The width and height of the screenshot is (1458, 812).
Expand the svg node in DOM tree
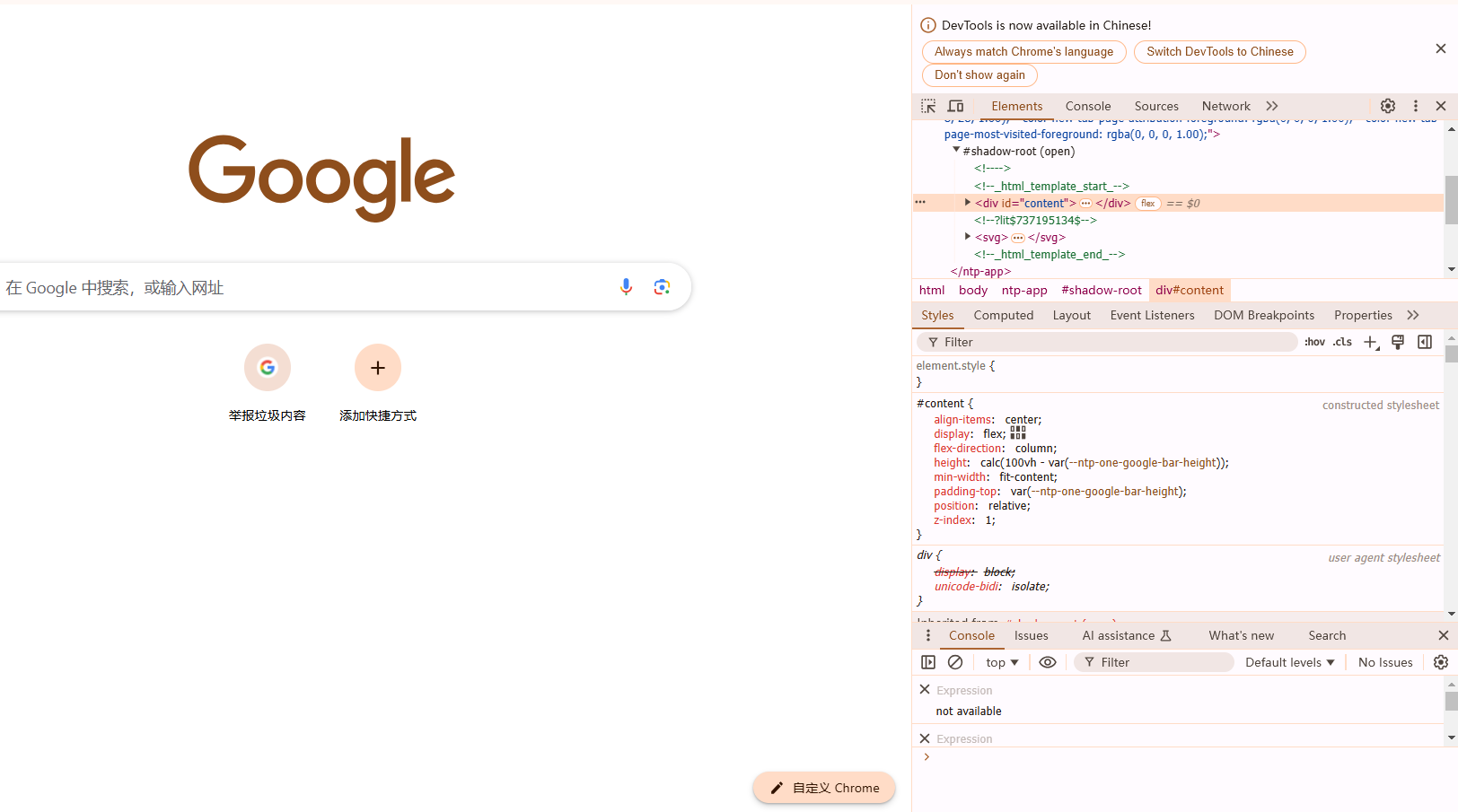click(968, 237)
